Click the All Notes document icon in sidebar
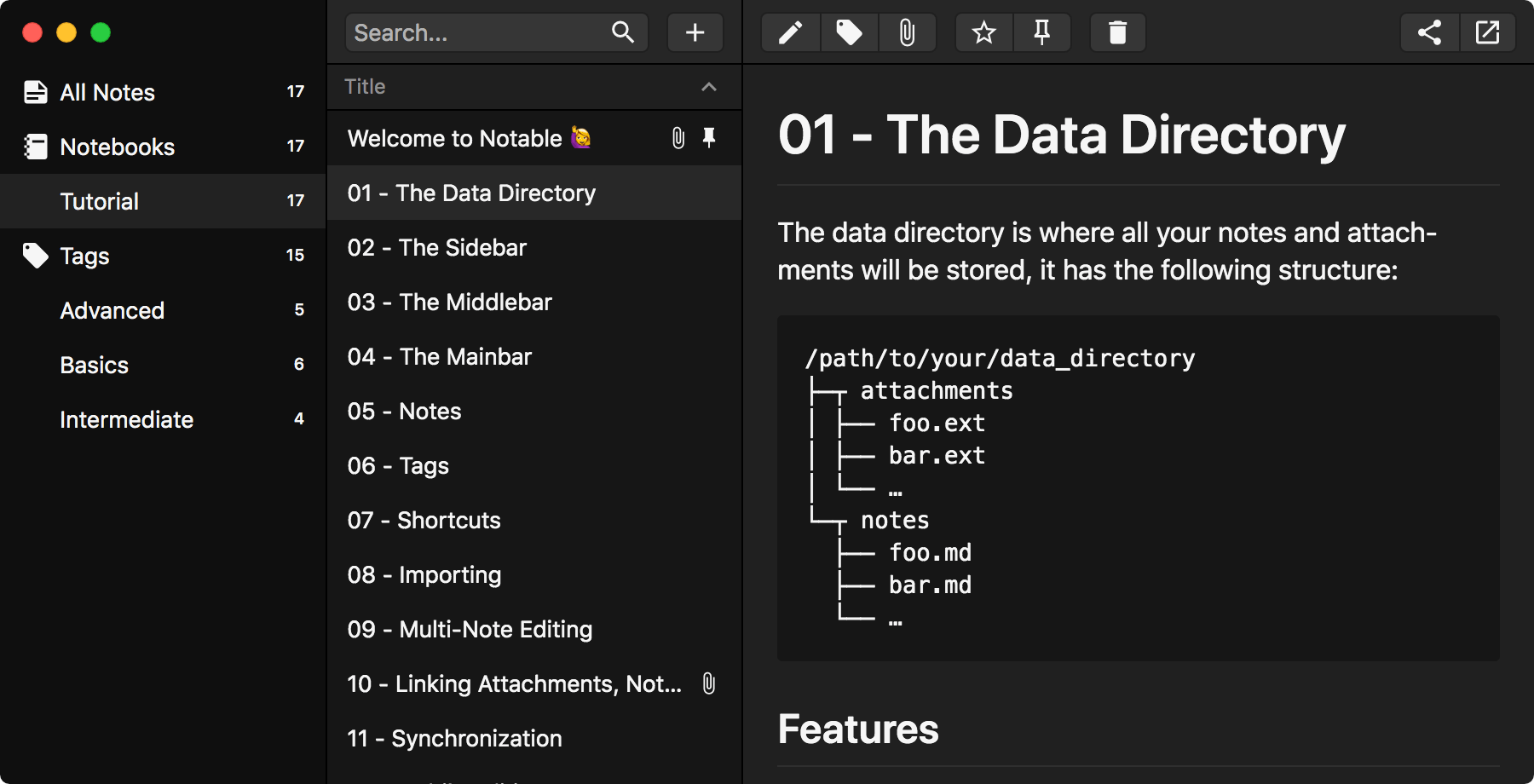Viewport: 1534px width, 784px height. pyautogui.click(x=36, y=91)
